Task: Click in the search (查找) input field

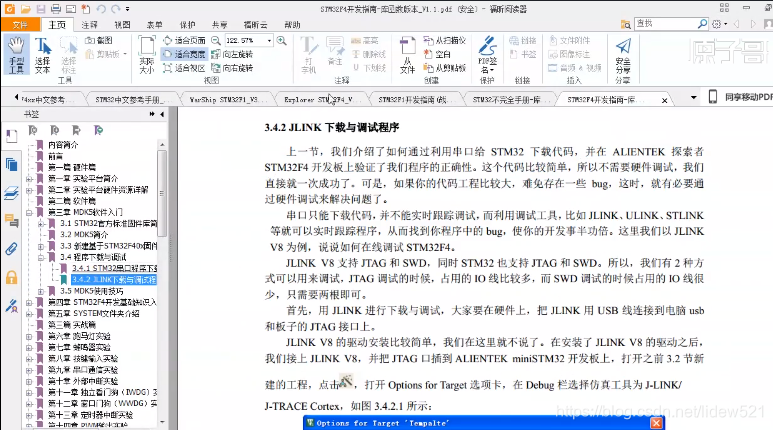Action: (x=666, y=23)
